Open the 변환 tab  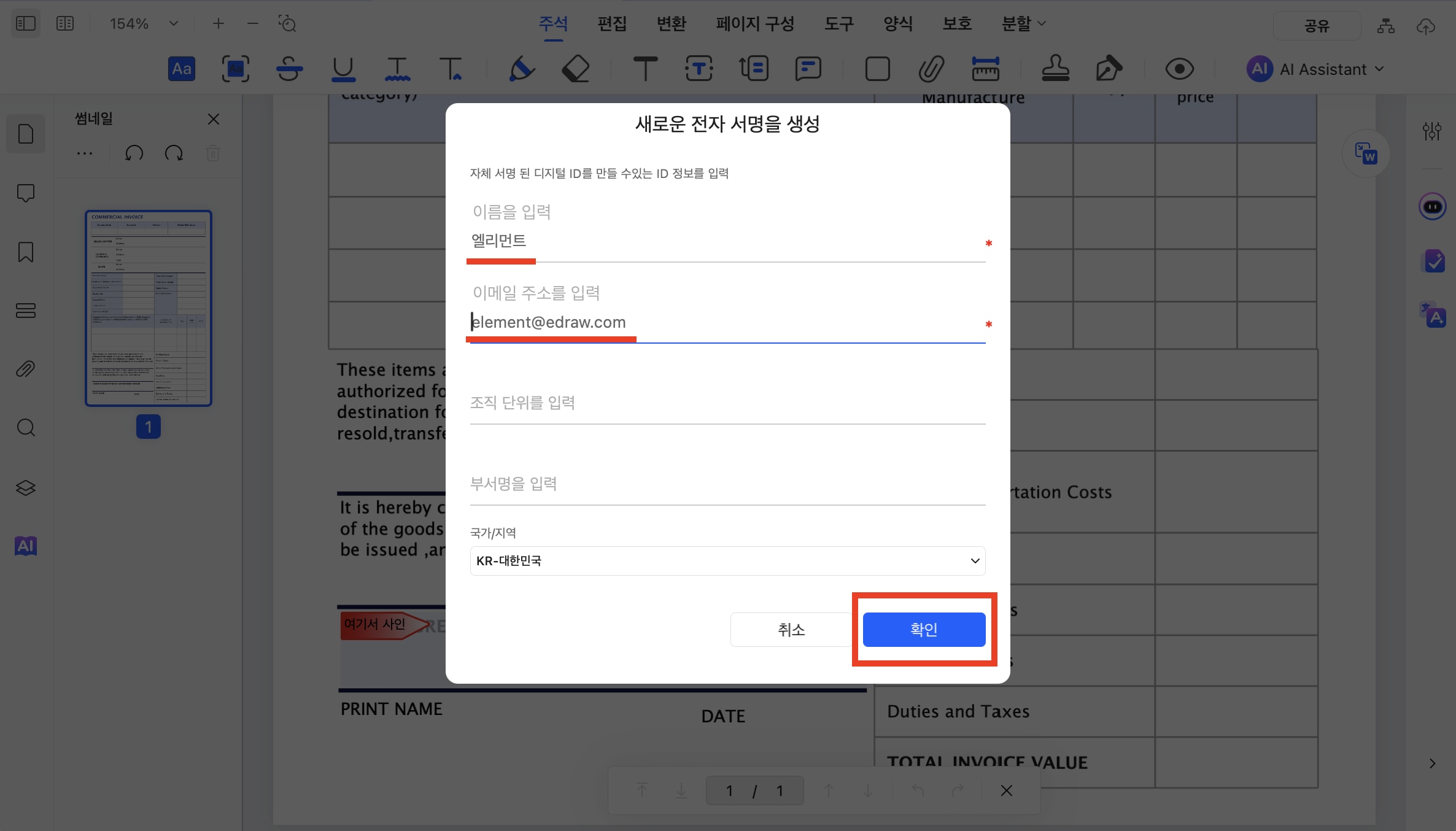tap(672, 24)
